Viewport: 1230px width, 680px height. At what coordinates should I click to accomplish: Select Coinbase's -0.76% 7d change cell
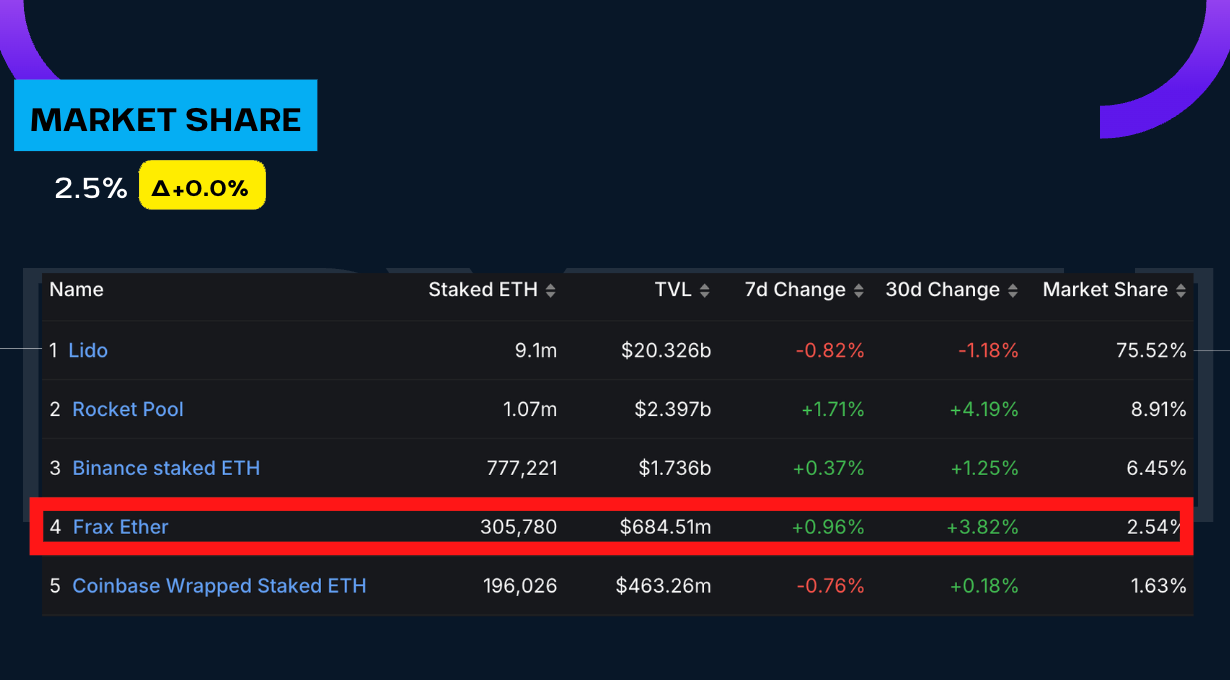click(x=830, y=586)
